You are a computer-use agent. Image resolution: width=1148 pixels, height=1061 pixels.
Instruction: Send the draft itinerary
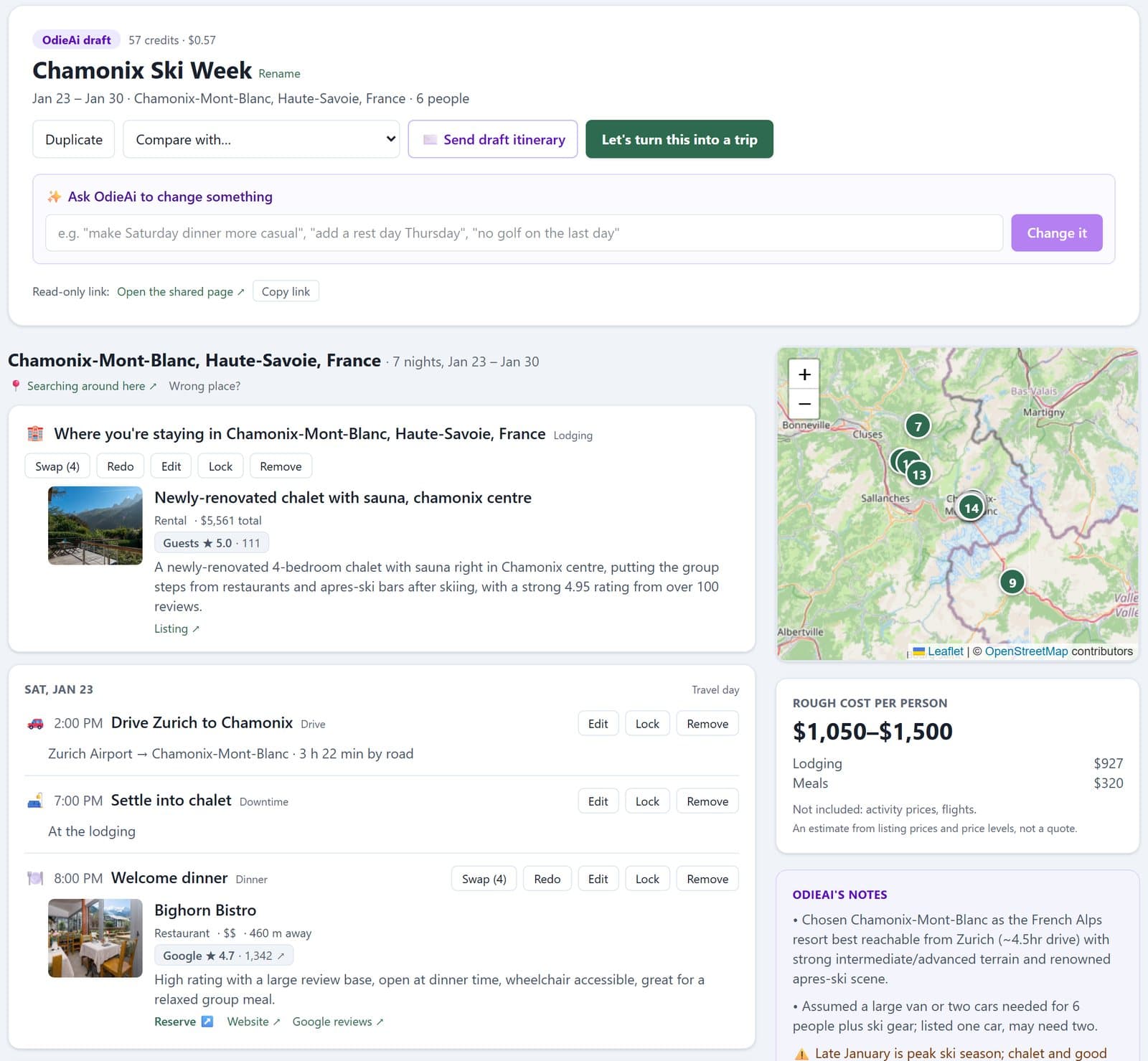pyautogui.click(x=493, y=139)
